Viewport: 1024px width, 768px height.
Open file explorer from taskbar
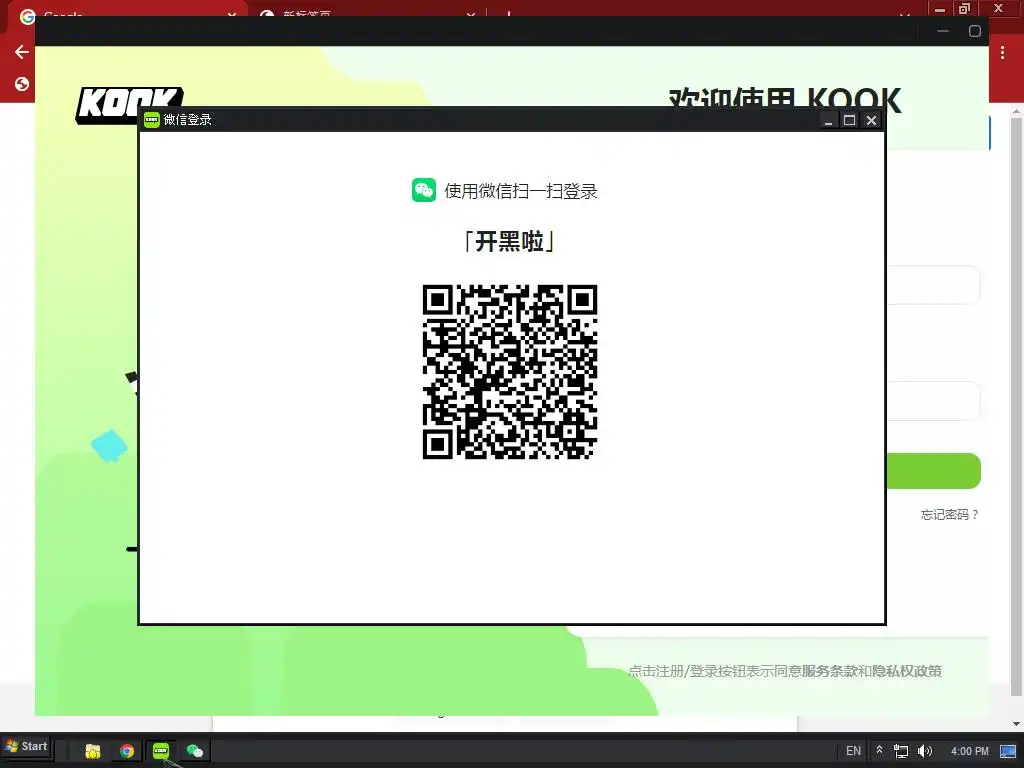93,751
